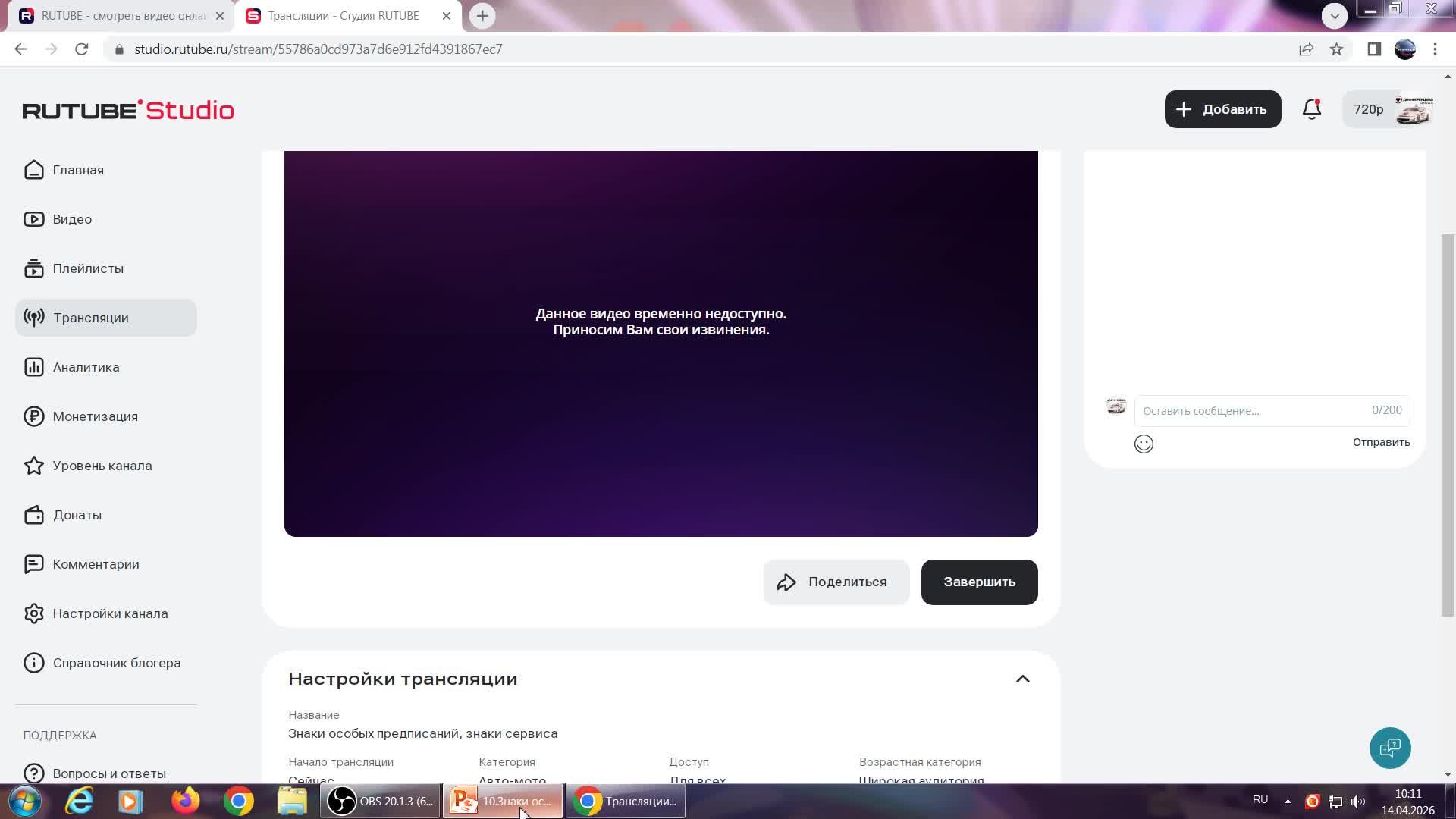The height and width of the screenshot is (819, 1456).
Task: Collapse the Настройки трансляции panel
Action: 1023,679
